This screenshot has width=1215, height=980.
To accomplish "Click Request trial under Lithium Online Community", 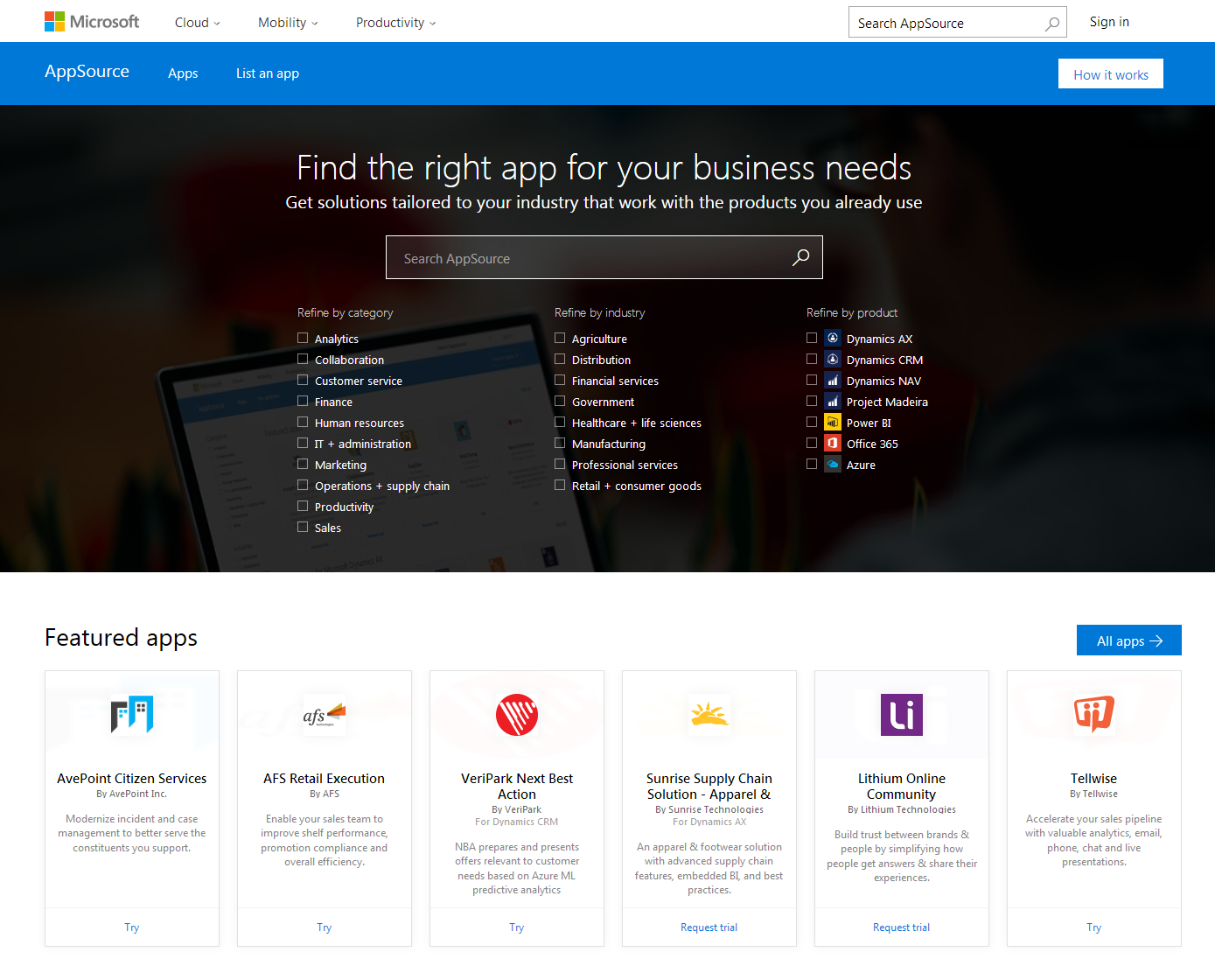I will click(x=902, y=927).
